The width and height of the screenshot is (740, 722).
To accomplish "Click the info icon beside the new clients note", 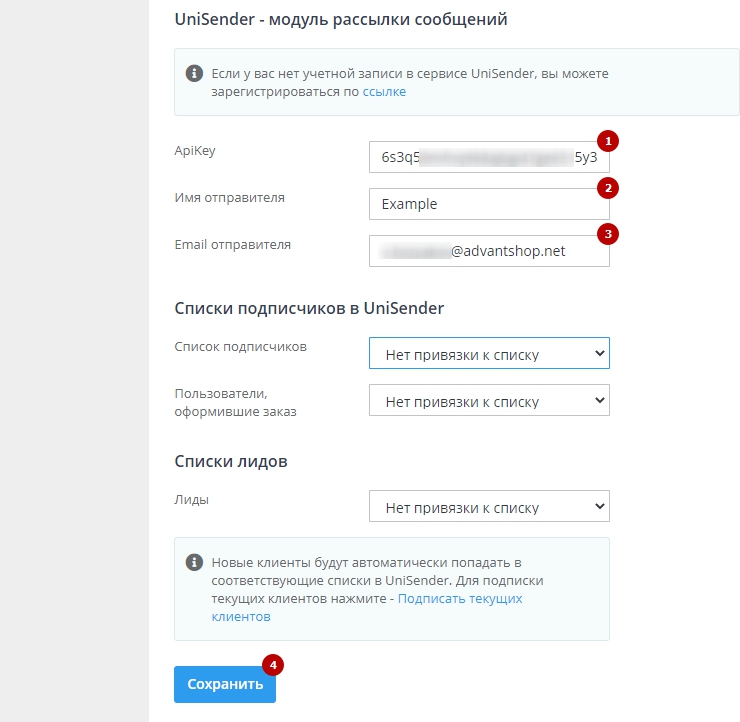I will (194, 563).
